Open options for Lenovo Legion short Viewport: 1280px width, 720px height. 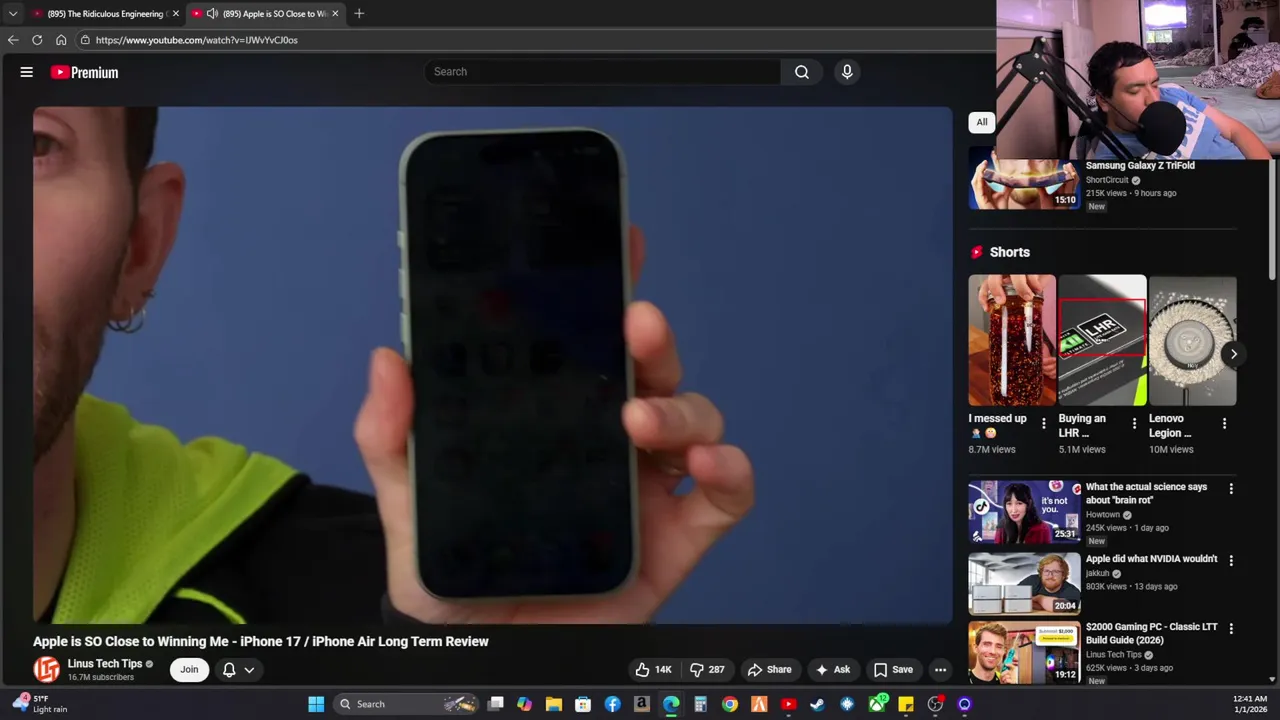[1224, 424]
